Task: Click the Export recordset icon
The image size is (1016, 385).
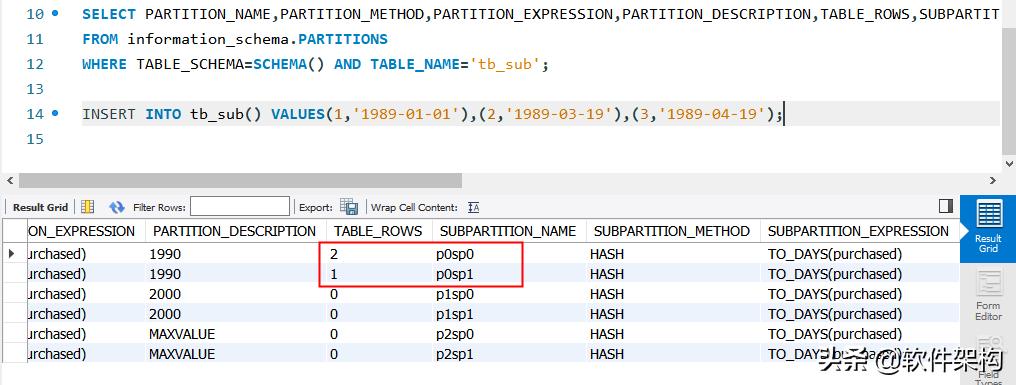Action: click(x=349, y=207)
